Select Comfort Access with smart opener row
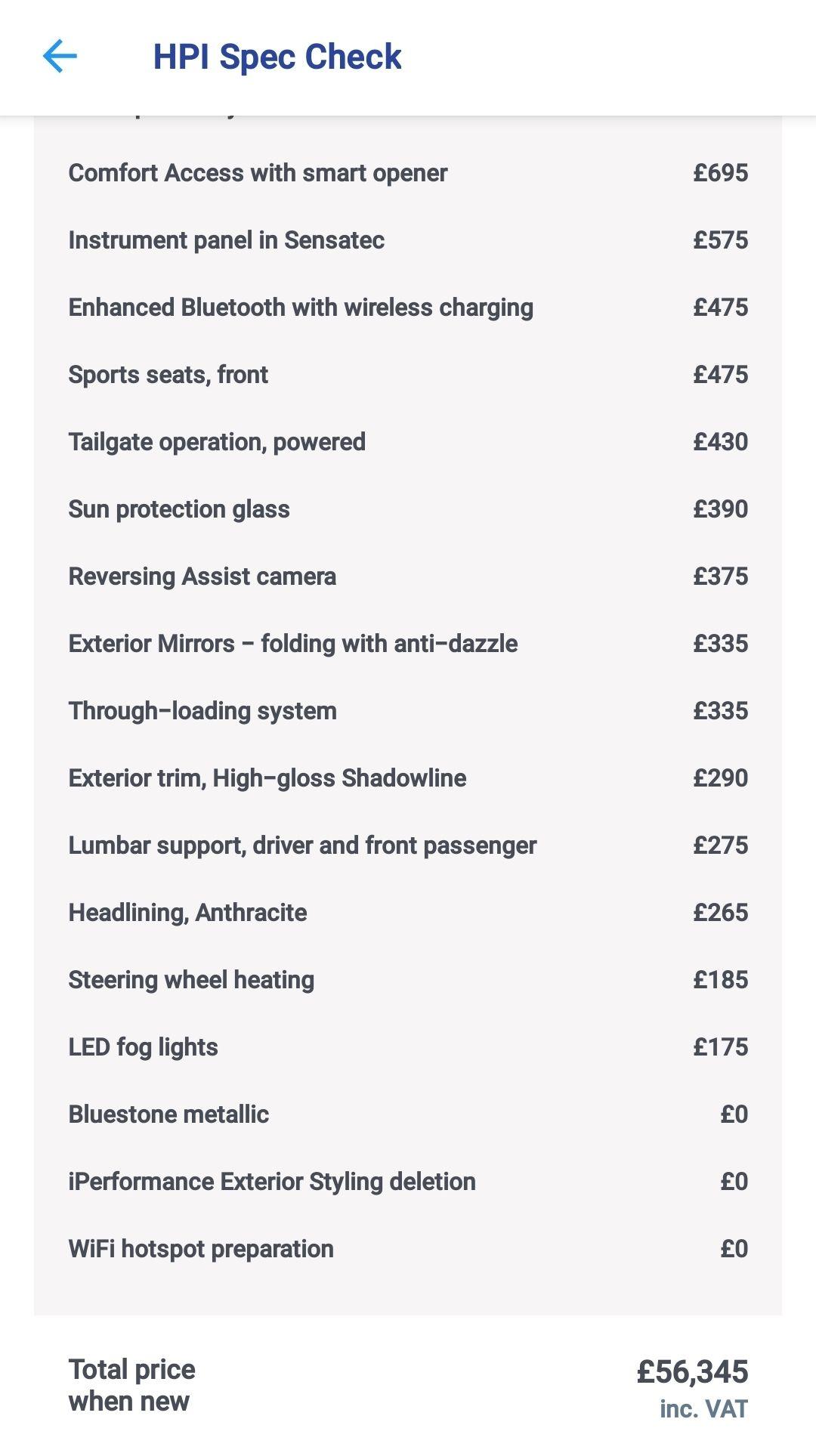This screenshot has width=816, height=1456. click(408, 173)
